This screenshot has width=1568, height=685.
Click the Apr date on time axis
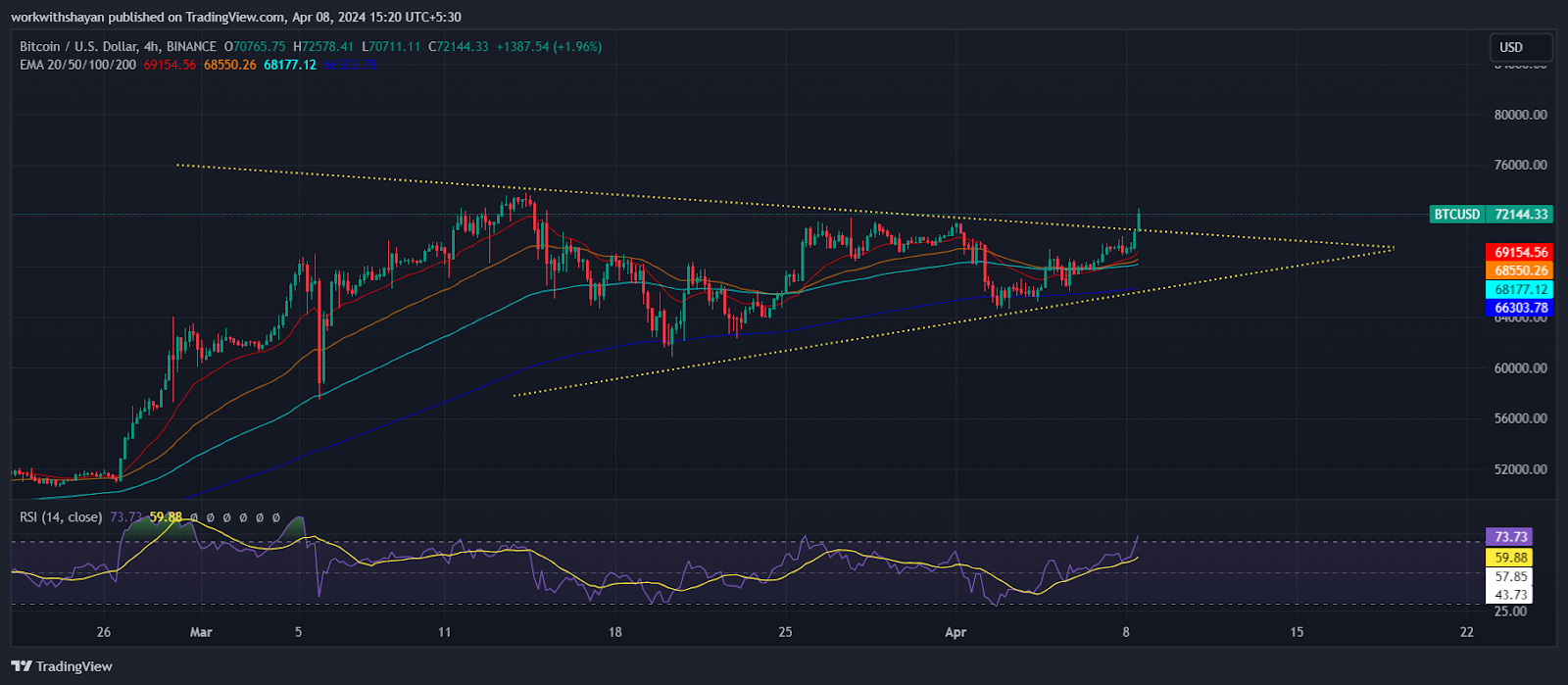pyautogui.click(x=955, y=632)
